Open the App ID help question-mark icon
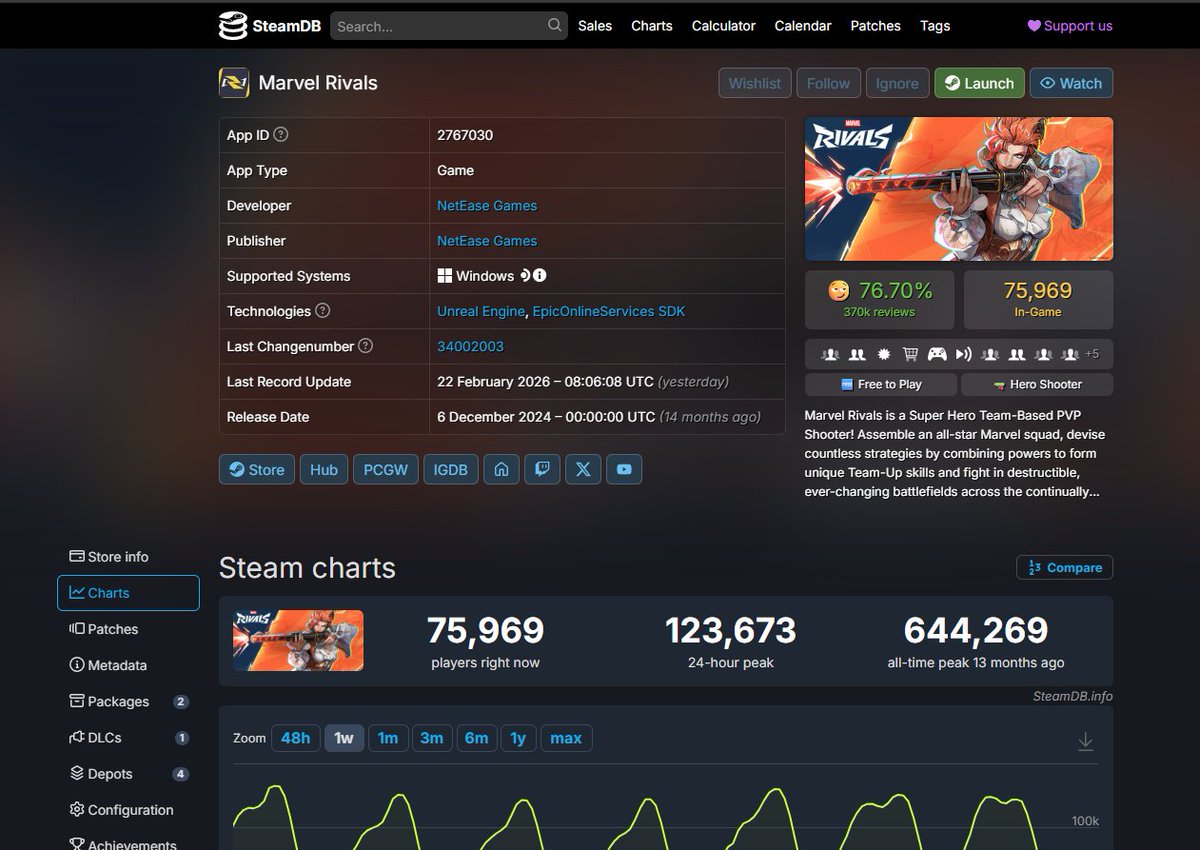The width and height of the screenshot is (1200, 850). coord(281,134)
